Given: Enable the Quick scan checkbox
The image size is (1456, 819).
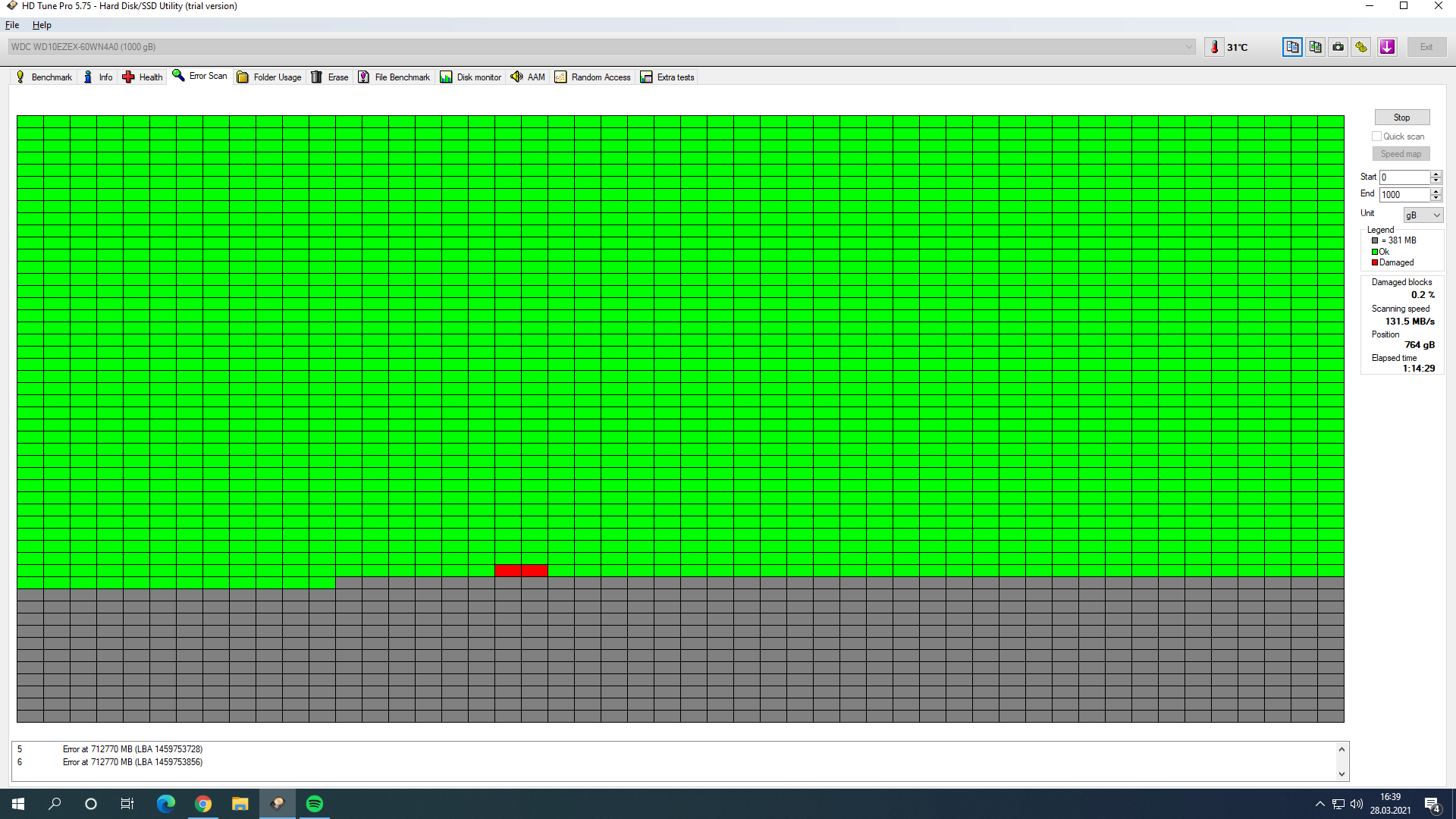Looking at the screenshot, I should point(1376,136).
